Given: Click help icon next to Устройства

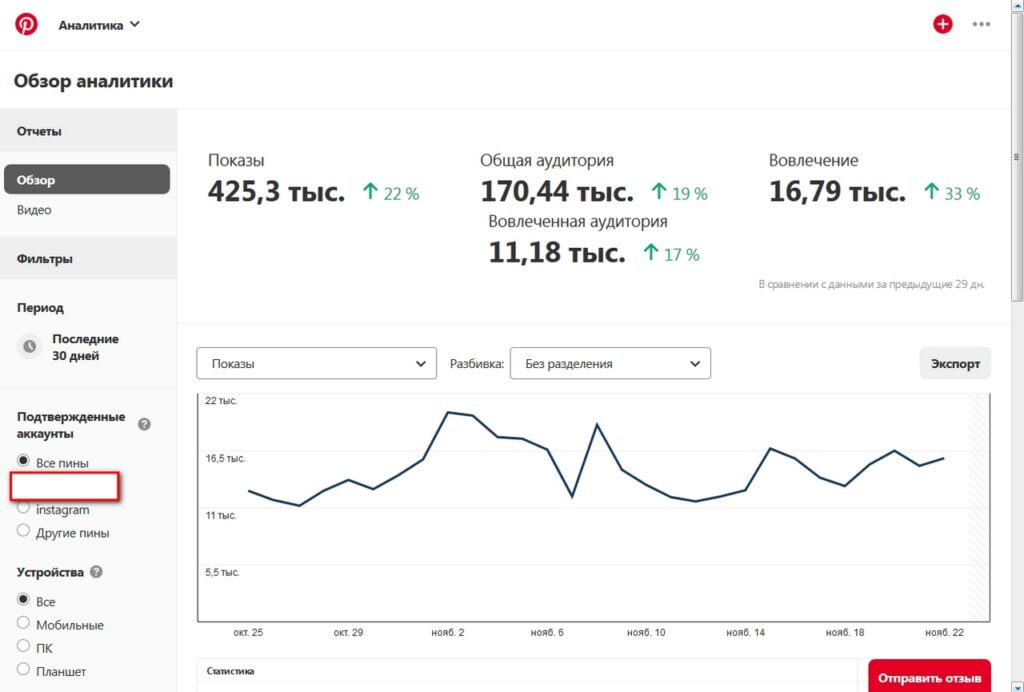Looking at the screenshot, I should 96,572.
